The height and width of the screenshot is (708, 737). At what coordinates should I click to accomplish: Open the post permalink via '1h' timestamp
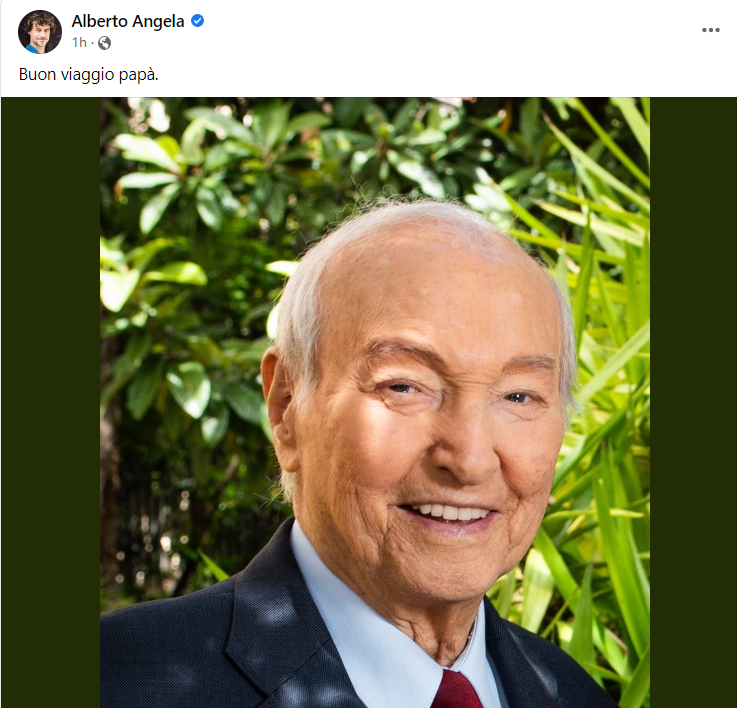pyautogui.click(x=79, y=43)
